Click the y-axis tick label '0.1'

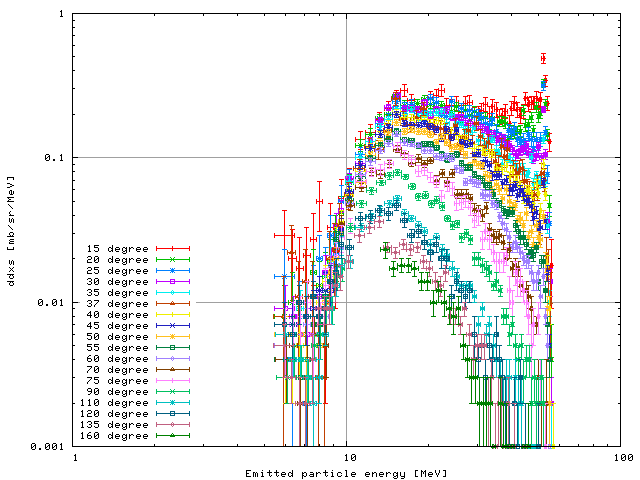click(55, 157)
